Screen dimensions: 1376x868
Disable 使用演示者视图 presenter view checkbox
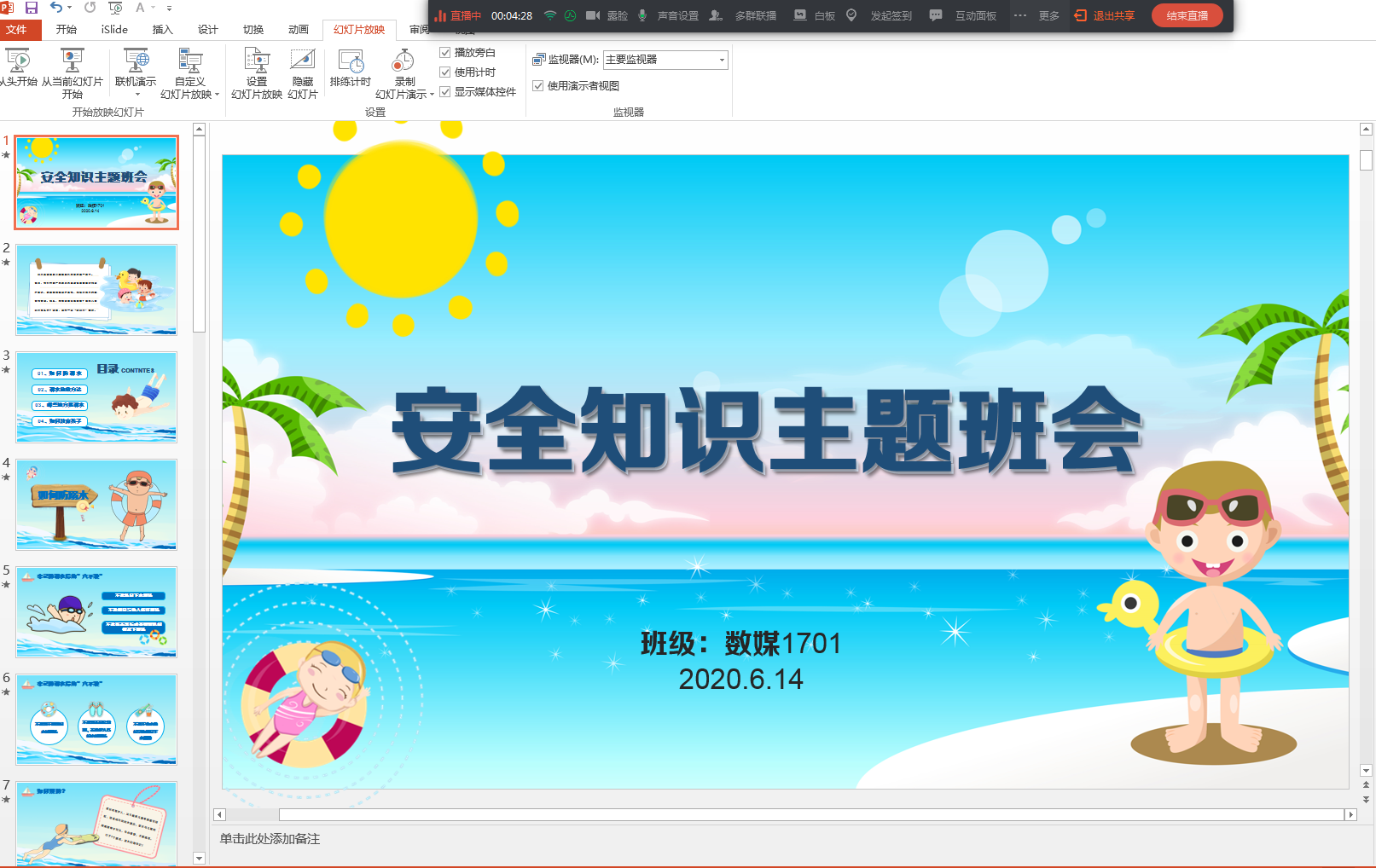pos(538,86)
